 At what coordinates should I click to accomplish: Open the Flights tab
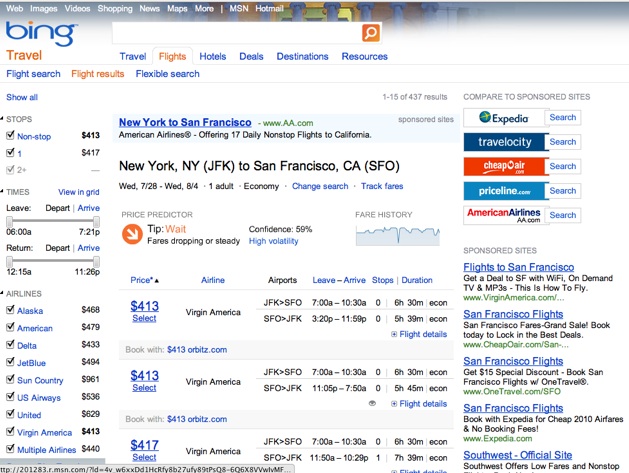click(172, 57)
